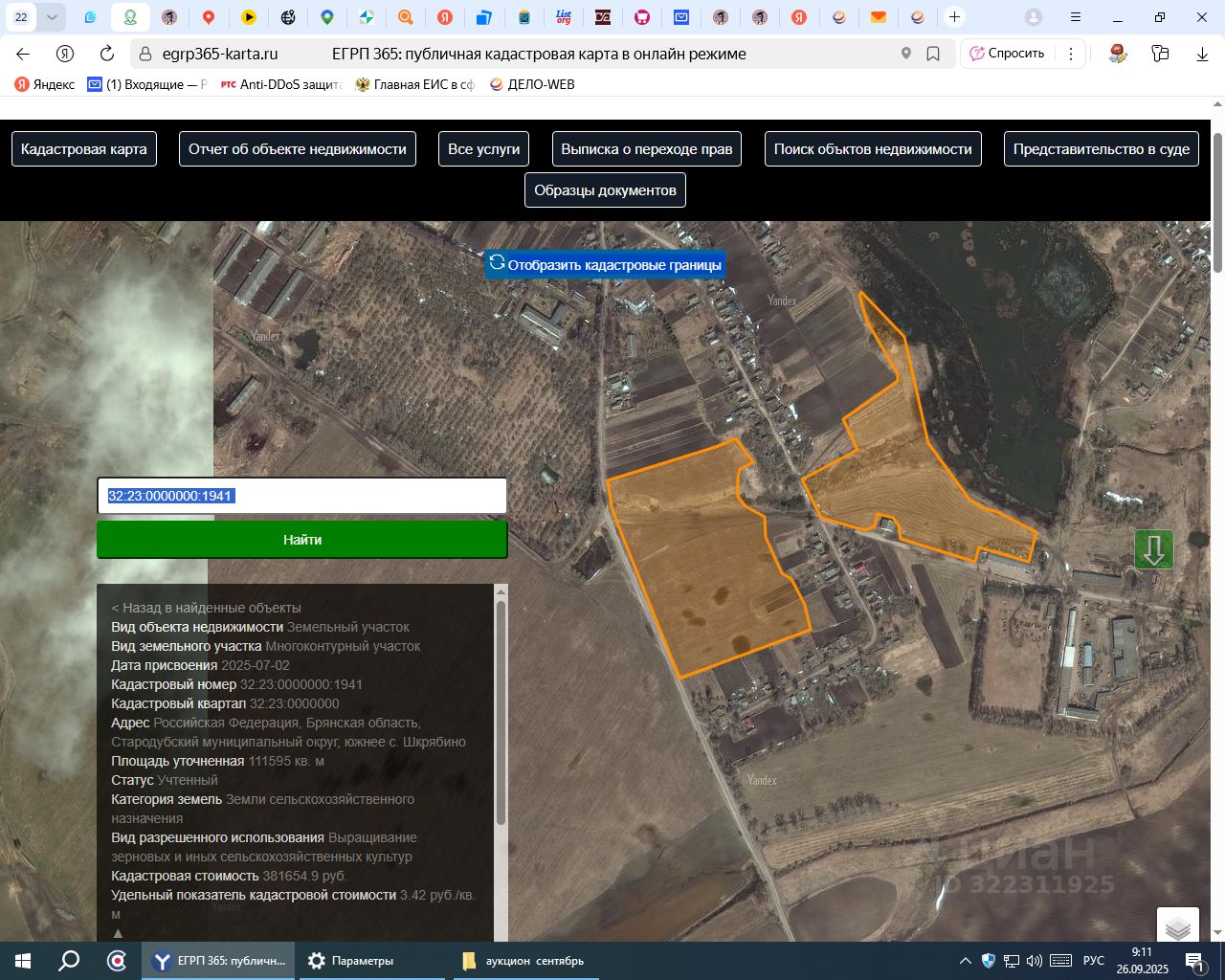Open the map layers switcher

tap(1178, 926)
